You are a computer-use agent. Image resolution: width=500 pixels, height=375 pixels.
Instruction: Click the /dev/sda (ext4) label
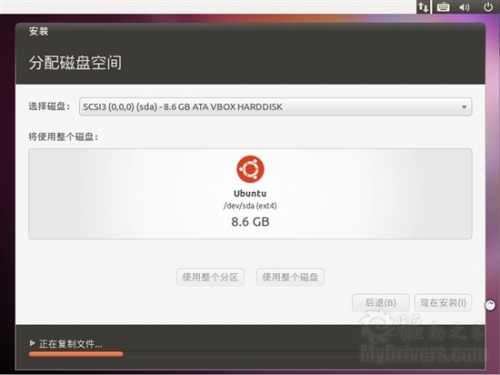[x=250, y=206]
